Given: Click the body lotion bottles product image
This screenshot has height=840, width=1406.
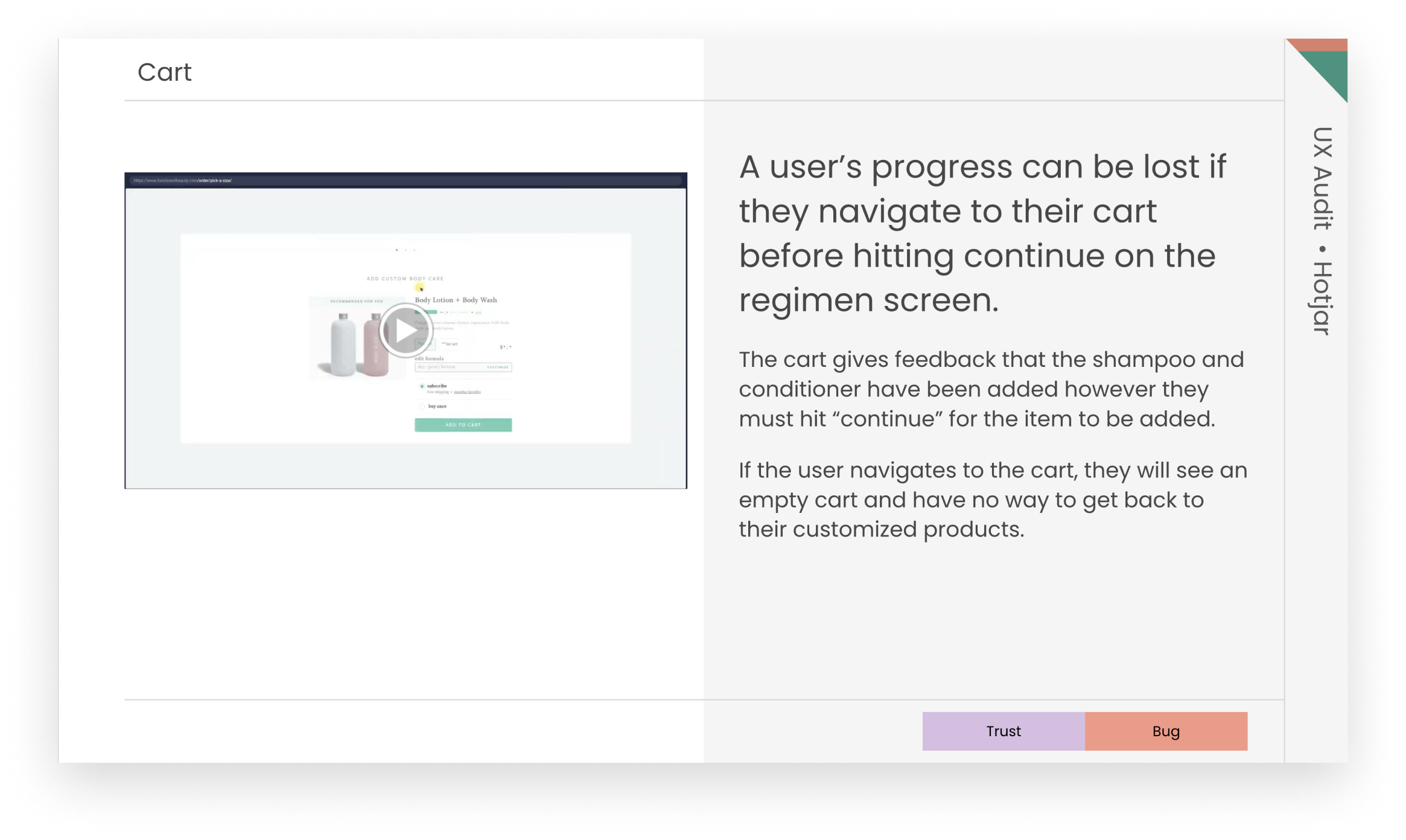Looking at the screenshot, I should click(358, 343).
